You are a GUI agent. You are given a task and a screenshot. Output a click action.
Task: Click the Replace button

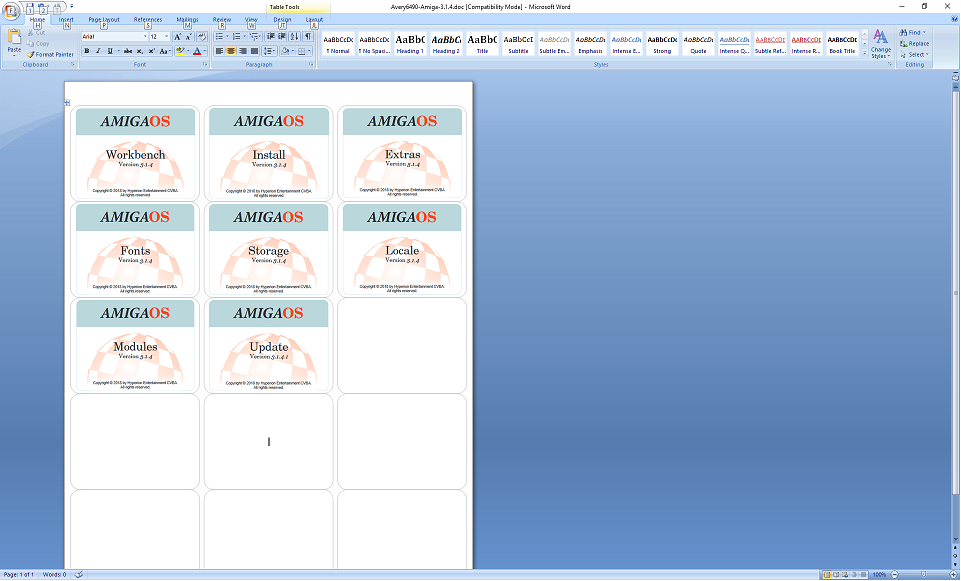coord(913,43)
